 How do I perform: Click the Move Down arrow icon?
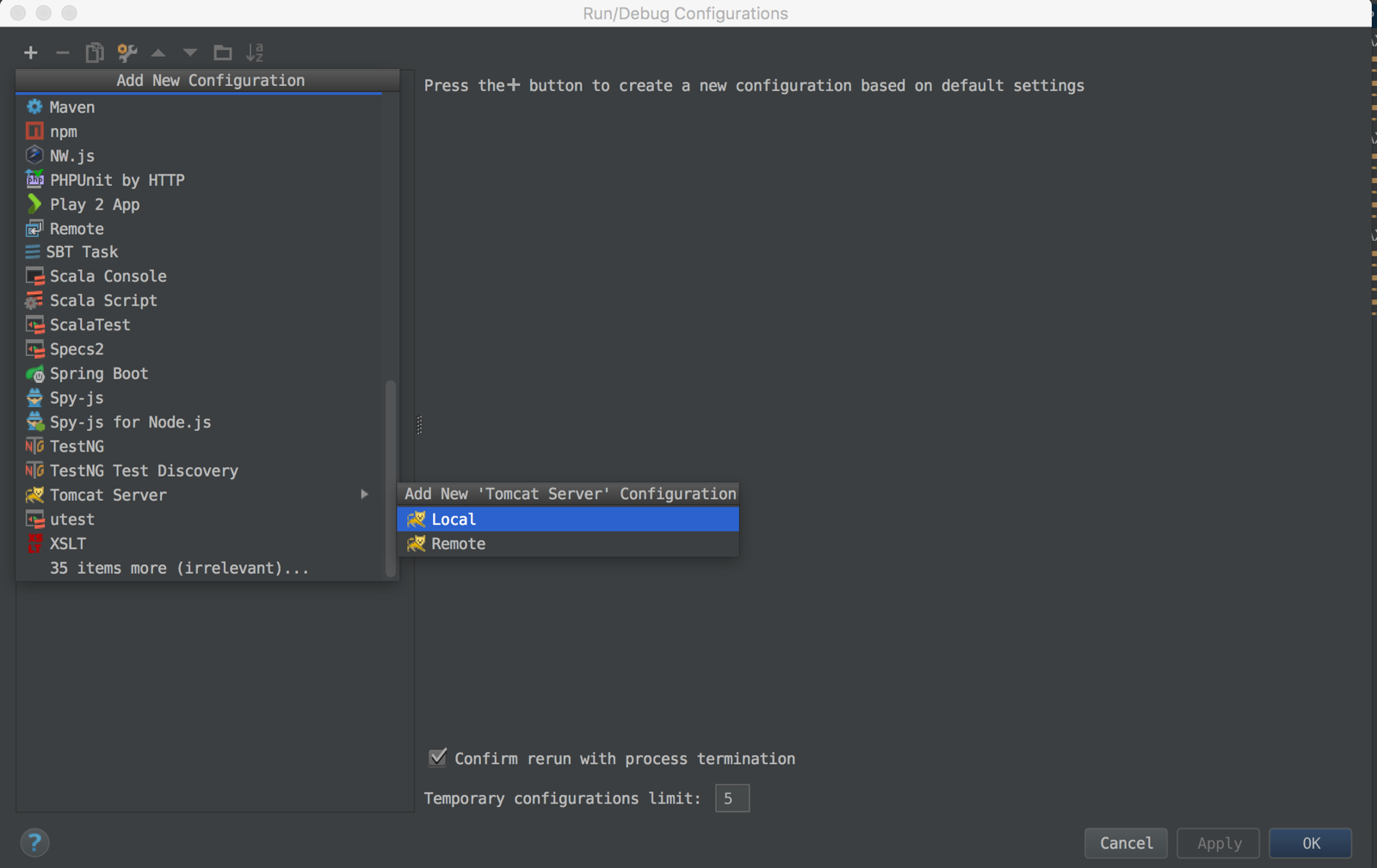pos(190,52)
